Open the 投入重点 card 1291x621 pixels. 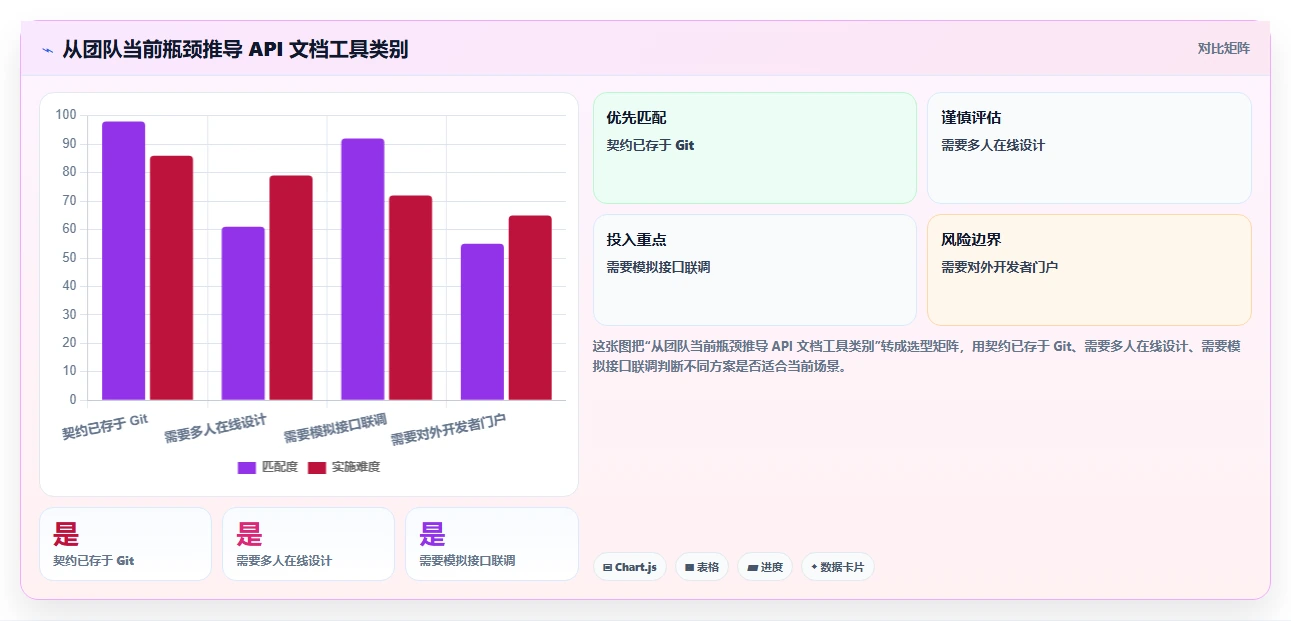tap(755, 270)
